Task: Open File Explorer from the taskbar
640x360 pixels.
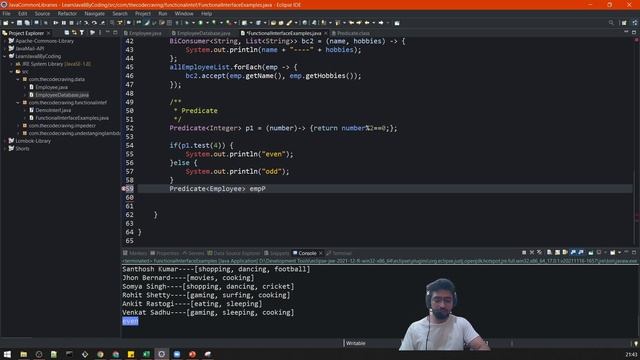Action: click(x=23, y=354)
